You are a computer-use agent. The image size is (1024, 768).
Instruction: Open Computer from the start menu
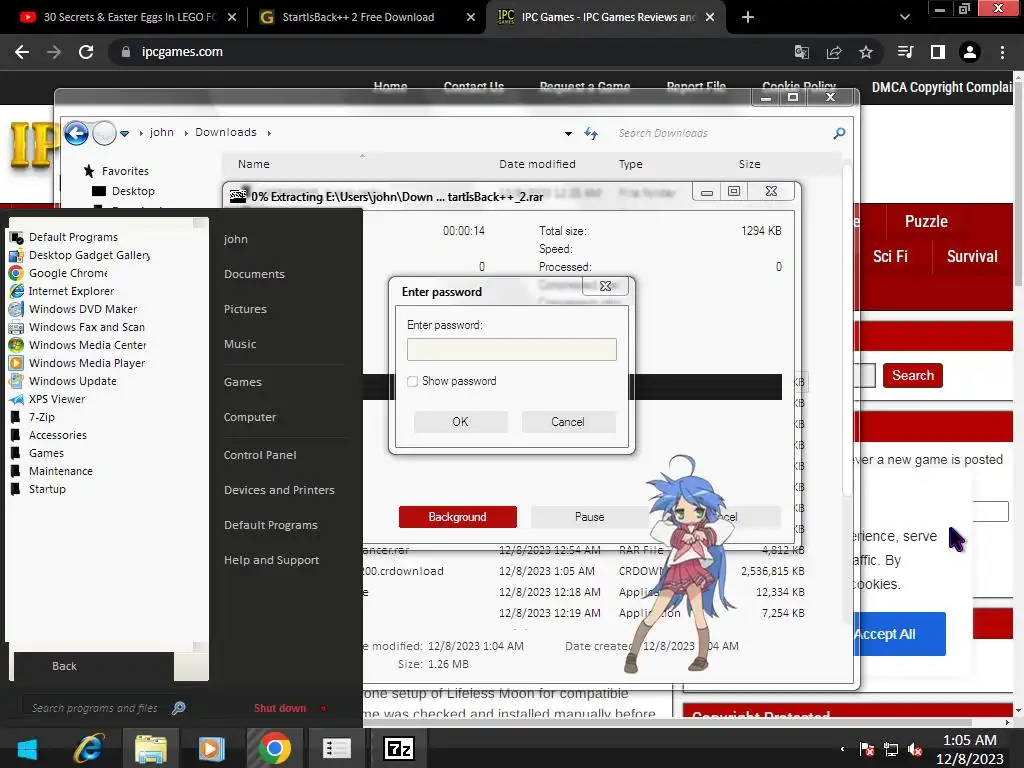click(x=250, y=417)
